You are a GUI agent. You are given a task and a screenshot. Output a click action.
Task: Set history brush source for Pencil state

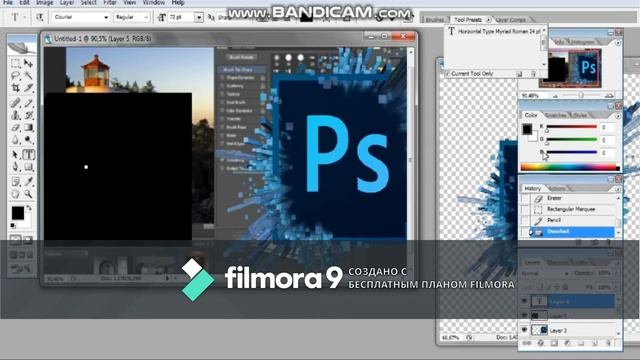(x=525, y=220)
